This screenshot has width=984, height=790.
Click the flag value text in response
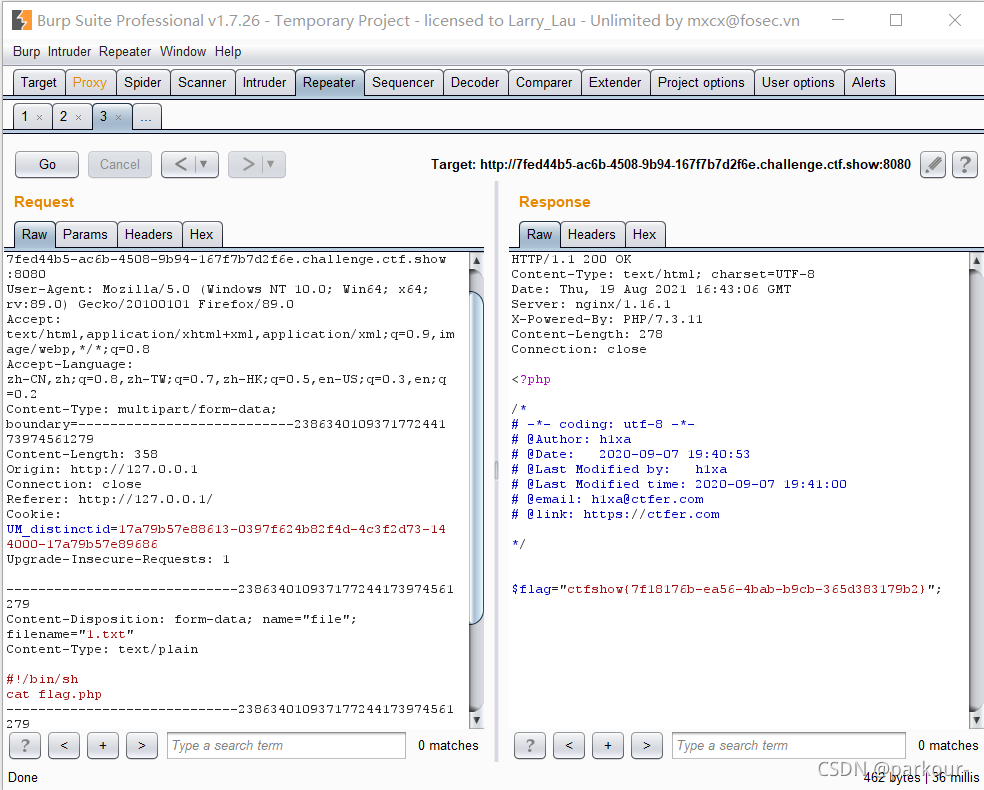pyautogui.click(x=746, y=589)
